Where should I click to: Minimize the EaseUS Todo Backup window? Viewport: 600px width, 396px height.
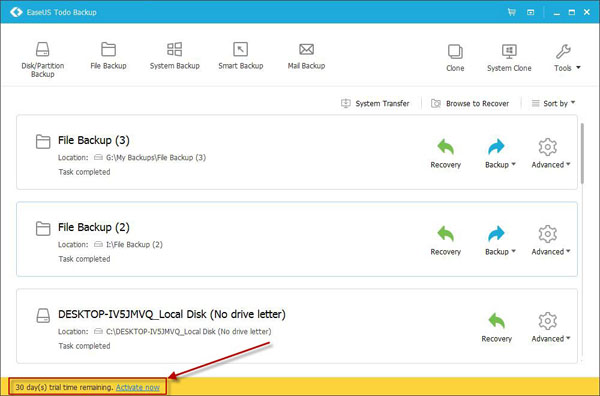pos(557,13)
